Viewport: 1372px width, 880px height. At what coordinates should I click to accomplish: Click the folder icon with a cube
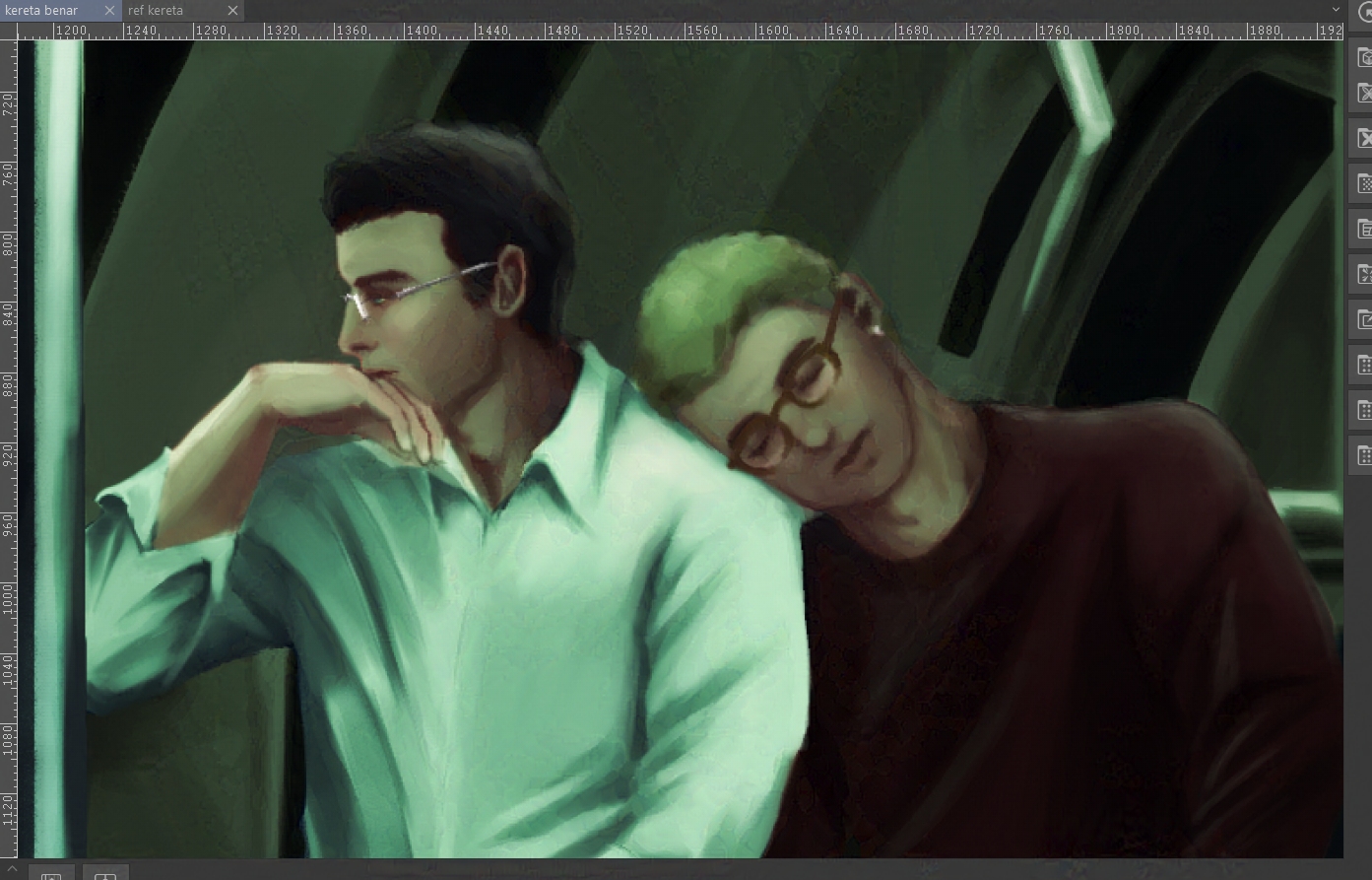tap(1364, 57)
